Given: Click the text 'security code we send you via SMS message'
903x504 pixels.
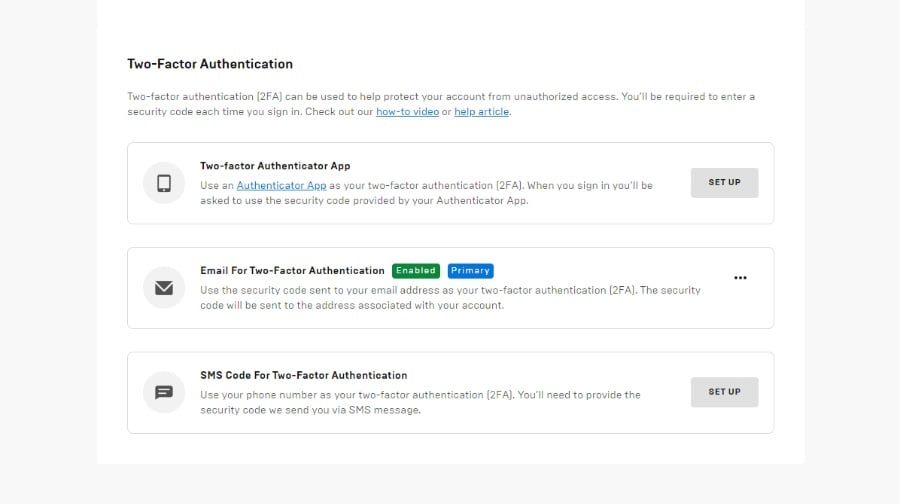Looking at the screenshot, I should 310,410.
